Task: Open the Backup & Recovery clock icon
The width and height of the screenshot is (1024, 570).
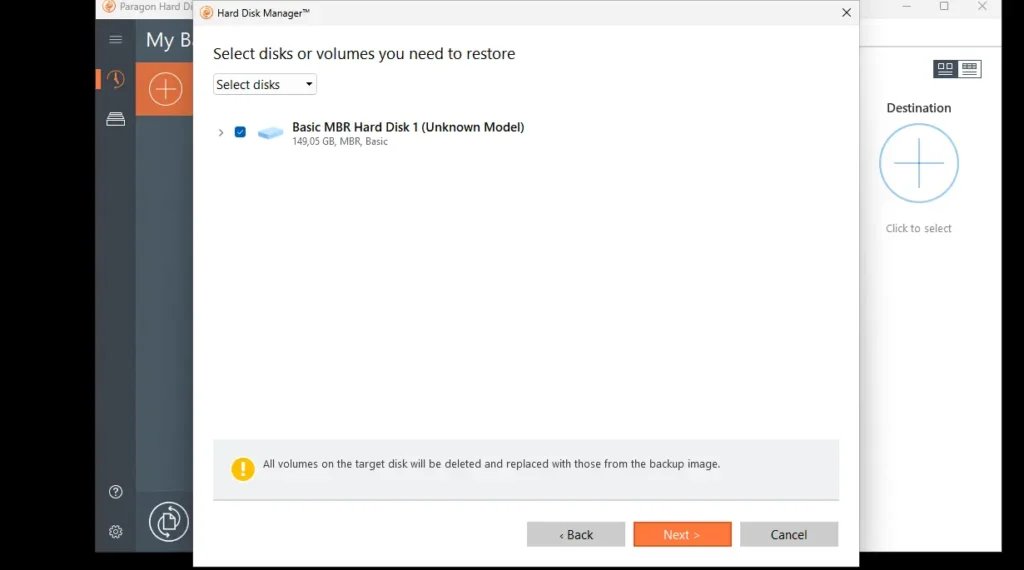Action: [x=116, y=79]
